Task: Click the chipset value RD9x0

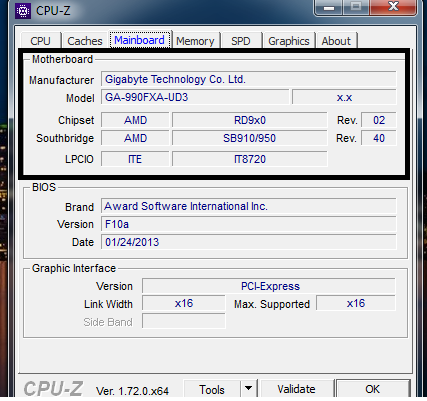Action: coord(250,120)
